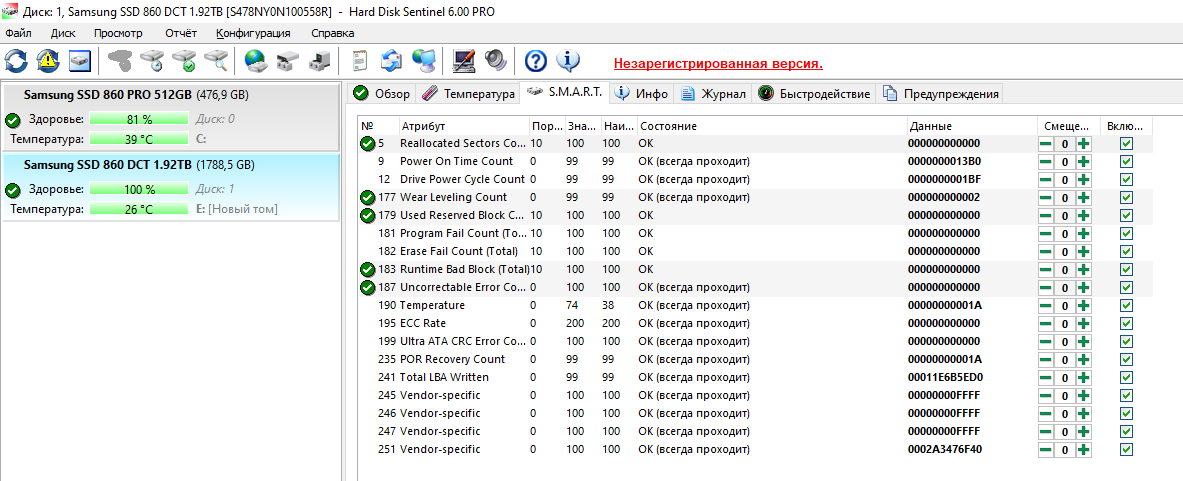Click green check icon of Used Reserved Block

coord(367,216)
